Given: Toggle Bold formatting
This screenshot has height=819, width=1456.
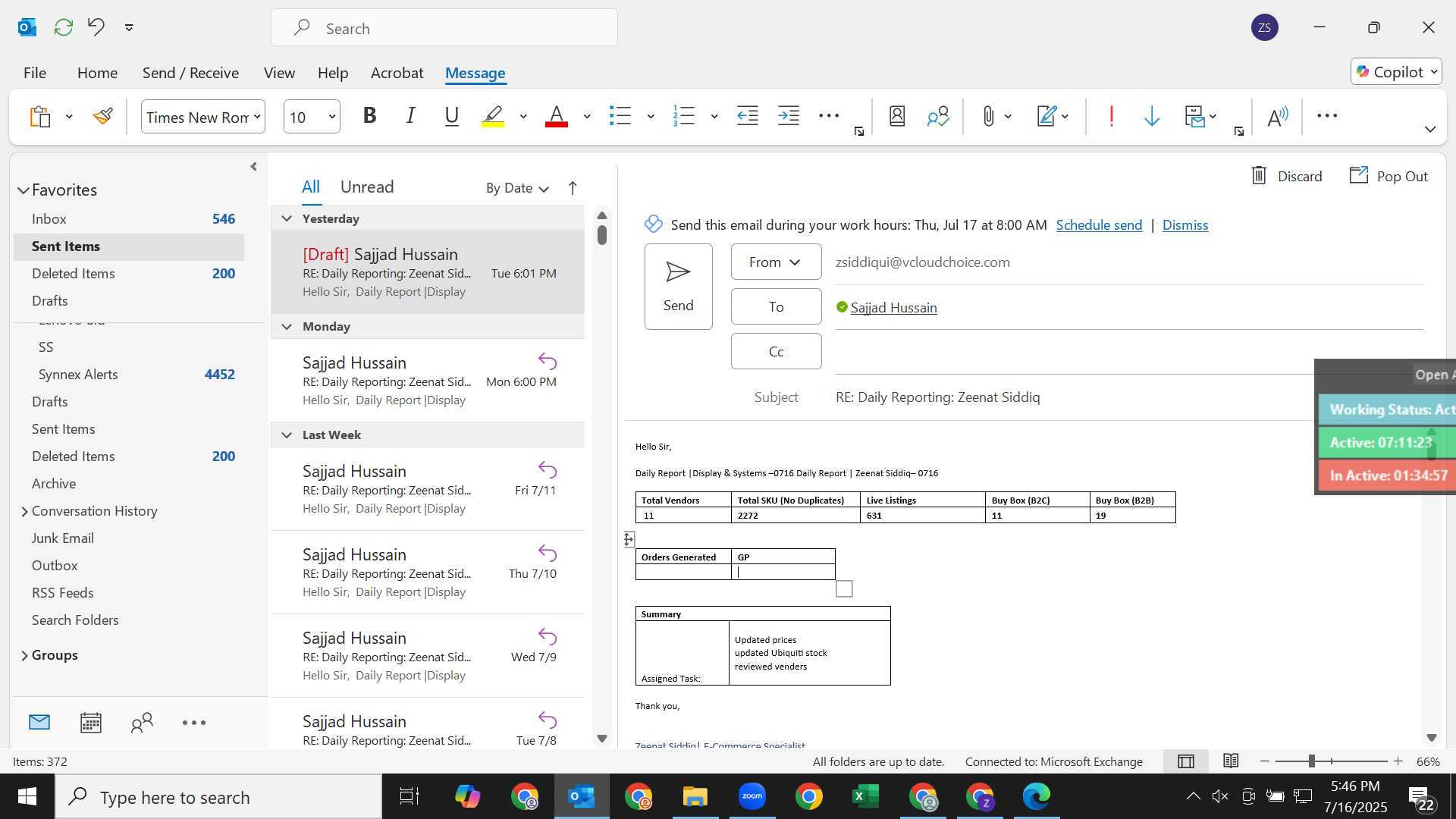Looking at the screenshot, I should (369, 116).
